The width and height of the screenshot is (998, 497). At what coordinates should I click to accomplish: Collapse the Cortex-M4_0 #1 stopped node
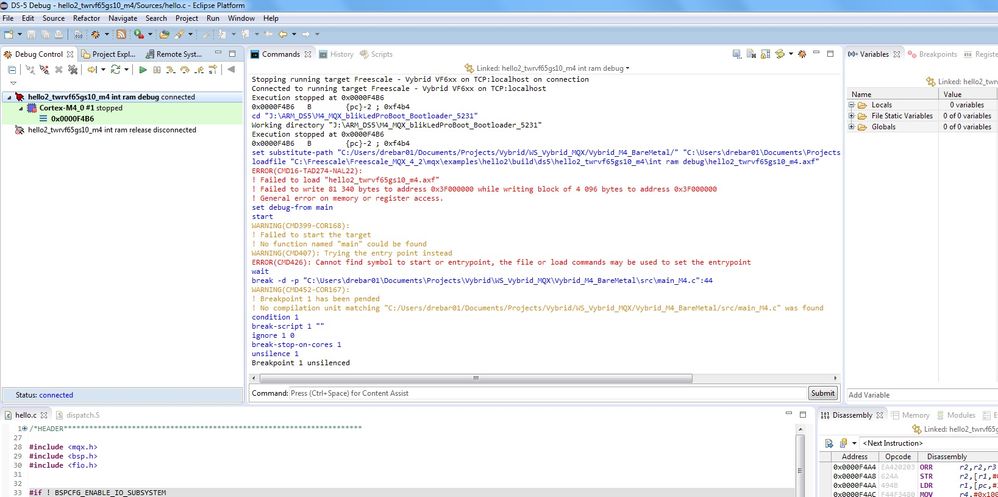[21, 108]
